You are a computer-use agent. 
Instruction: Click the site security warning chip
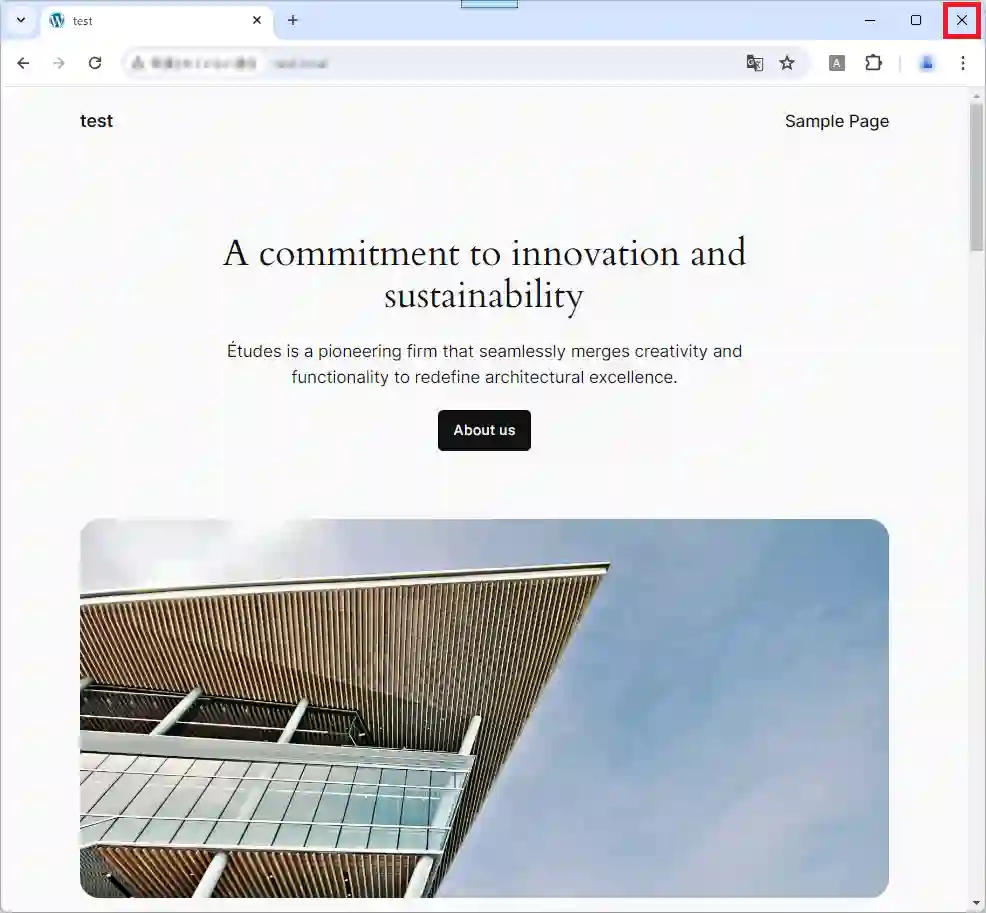[x=194, y=63]
